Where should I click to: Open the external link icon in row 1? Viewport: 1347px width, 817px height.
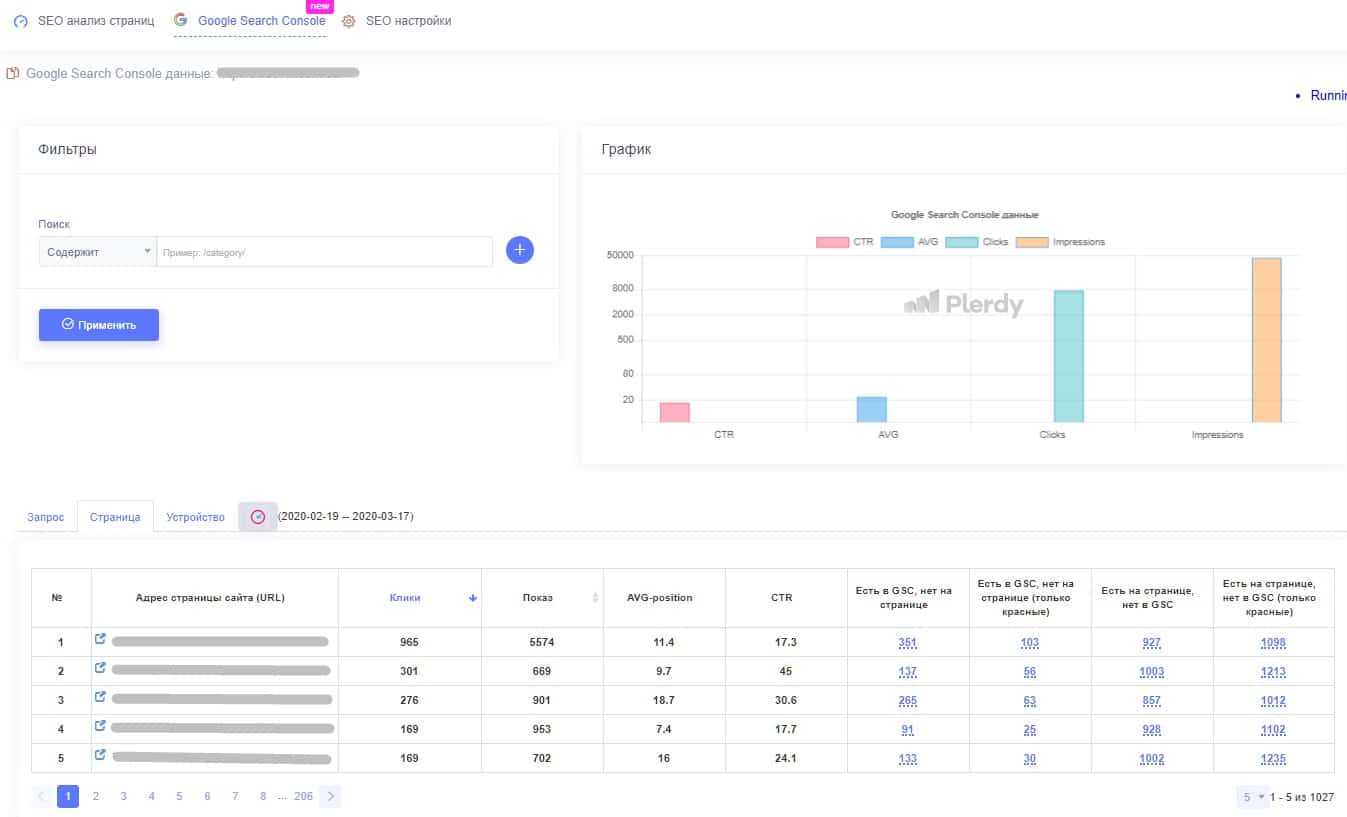tap(100, 638)
